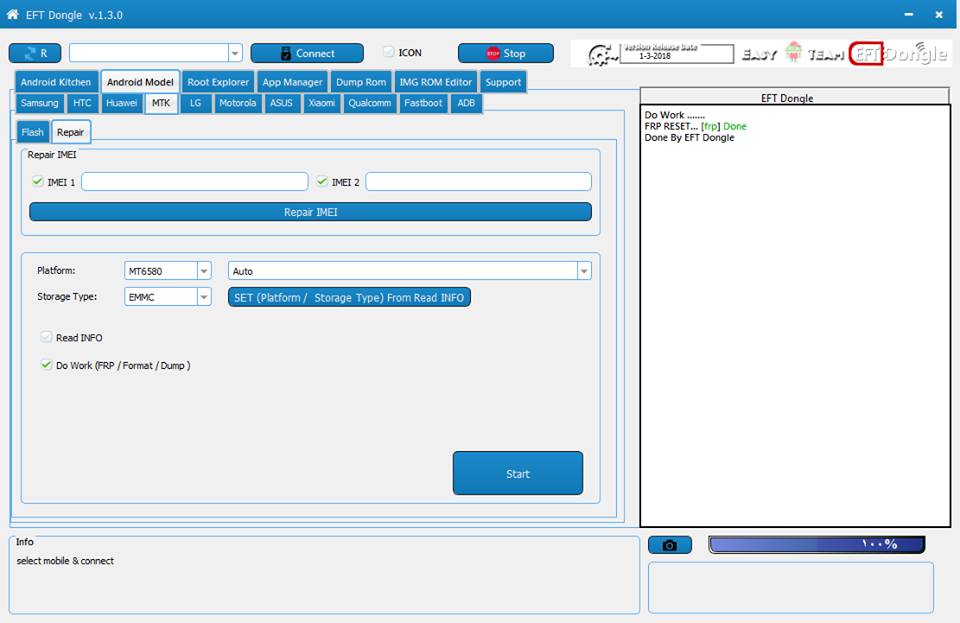This screenshot has height=623, width=960.
Task: Select the Huawei brand tab
Action: point(121,103)
